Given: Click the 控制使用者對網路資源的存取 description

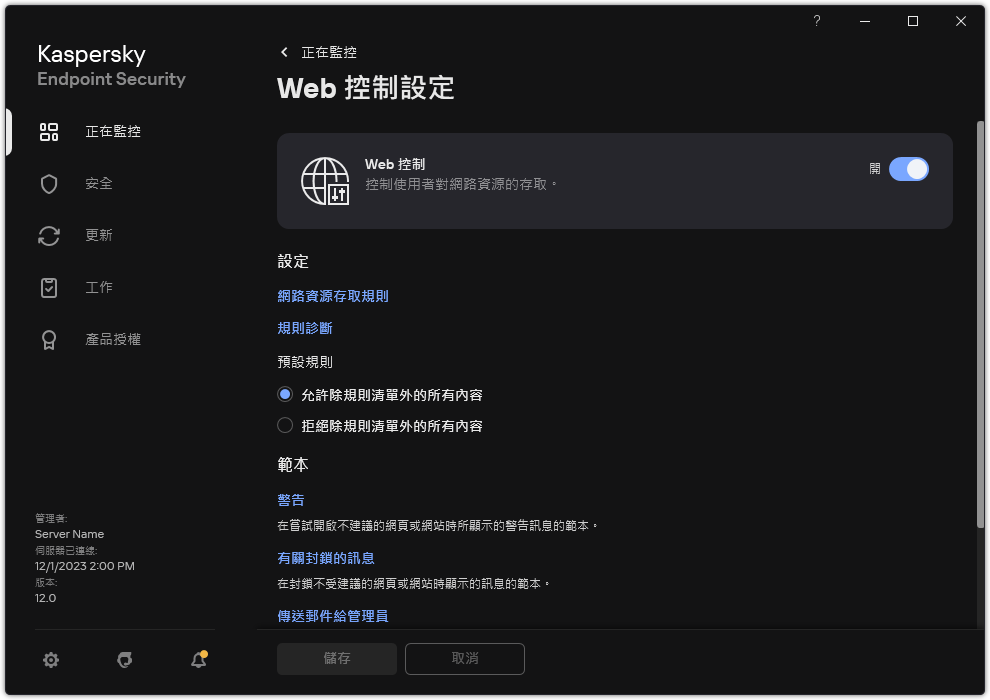Looking at the screenshot, I should (x=462, y=184).
